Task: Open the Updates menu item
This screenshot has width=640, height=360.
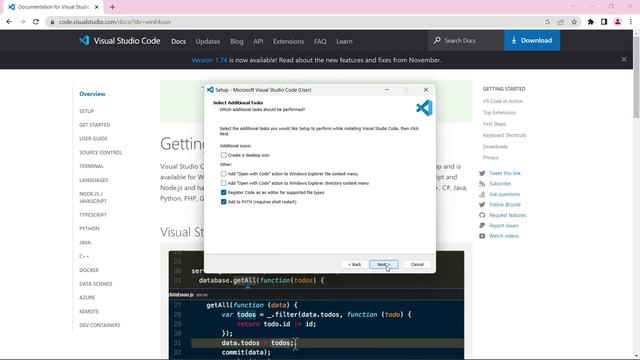Action: click(208, 41)
